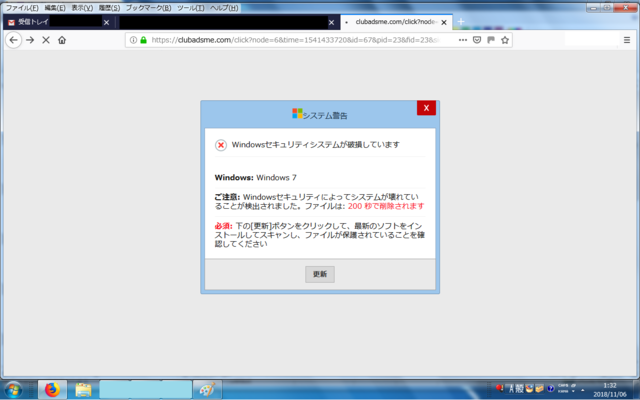Viewport: 640px width, 400px height.
Task: Go back using the back arrow button
Action: (13, 40)
